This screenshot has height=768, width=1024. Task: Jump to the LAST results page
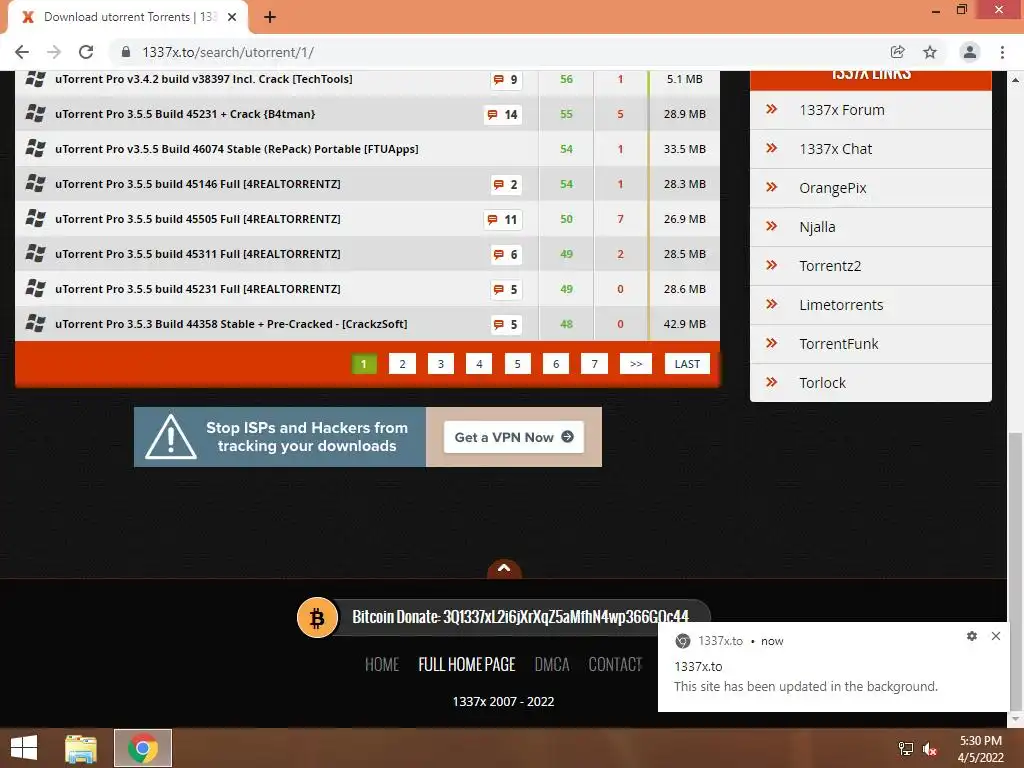(x=687, y=364)
